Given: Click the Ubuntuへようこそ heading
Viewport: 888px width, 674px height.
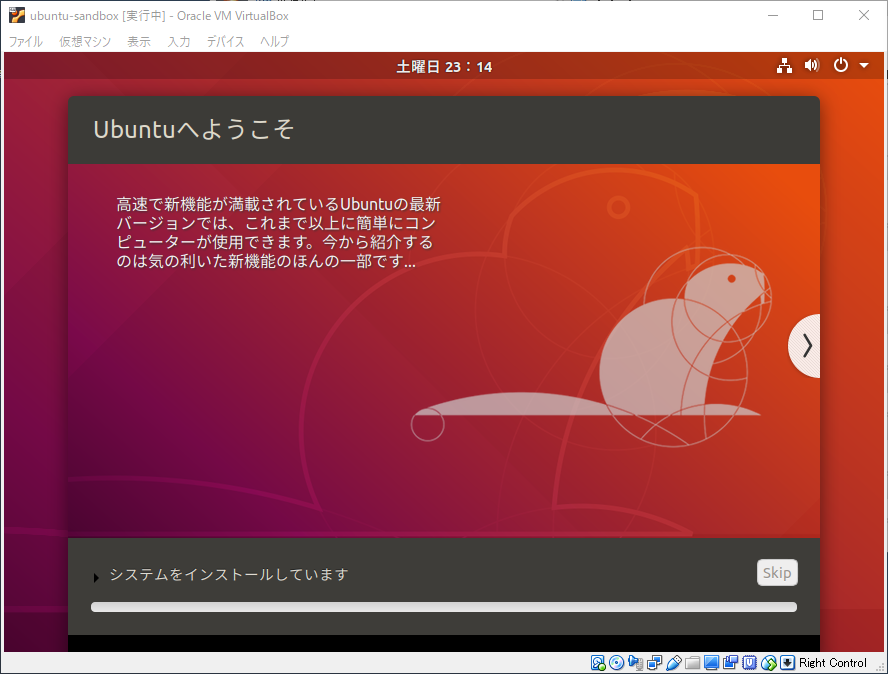Looking at the screenshot, I should tap(193, 129).
